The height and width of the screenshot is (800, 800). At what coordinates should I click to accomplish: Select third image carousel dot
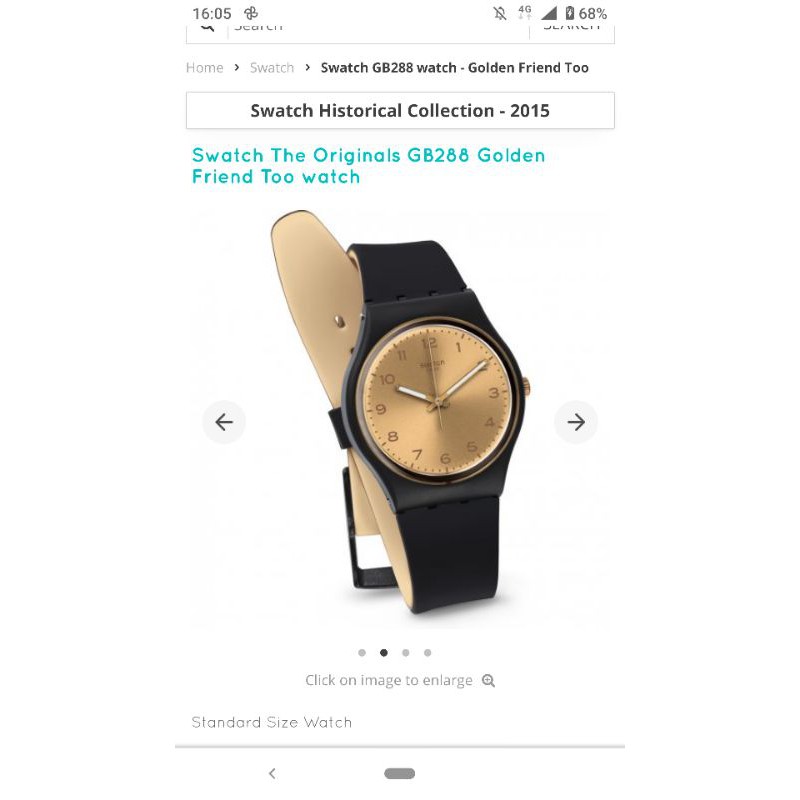406,653
